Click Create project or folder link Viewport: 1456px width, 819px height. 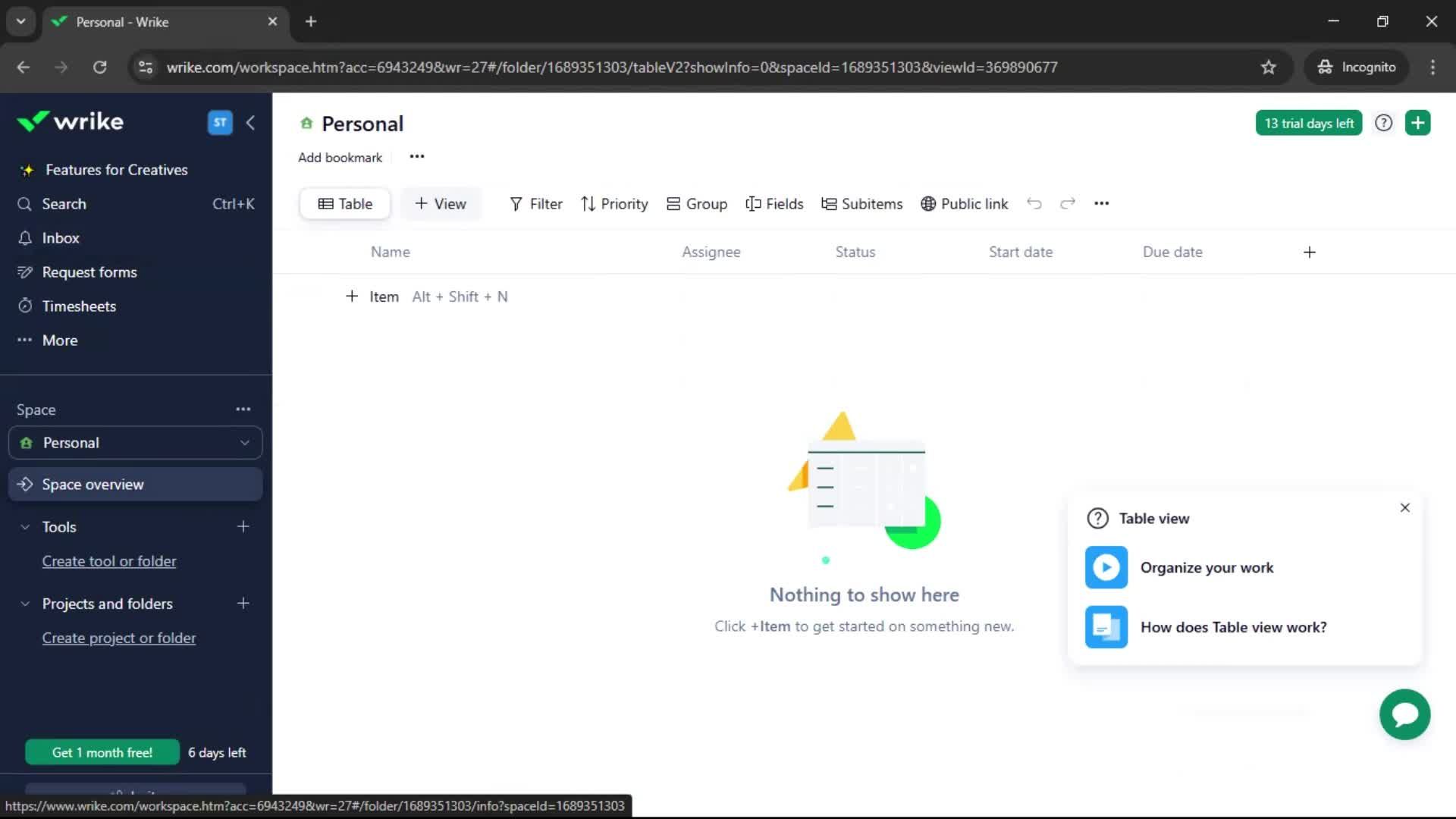(119, 639)
